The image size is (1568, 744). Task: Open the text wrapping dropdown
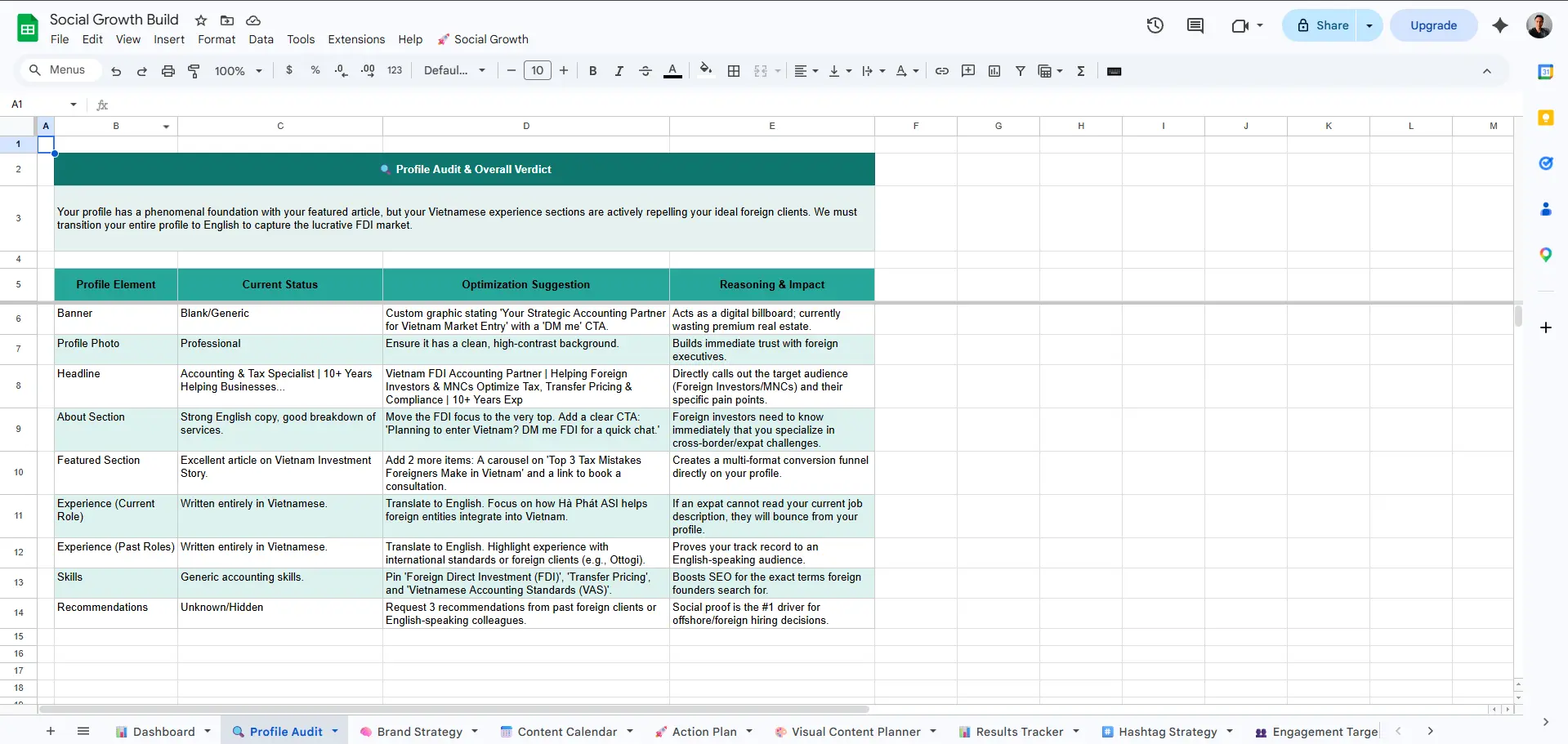[873, 71]
